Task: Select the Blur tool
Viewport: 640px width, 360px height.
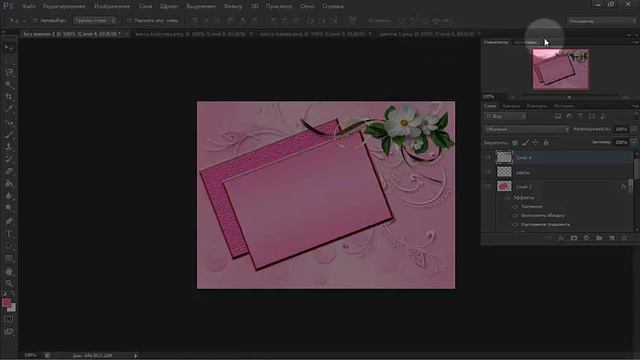Action: coord(9,196)
